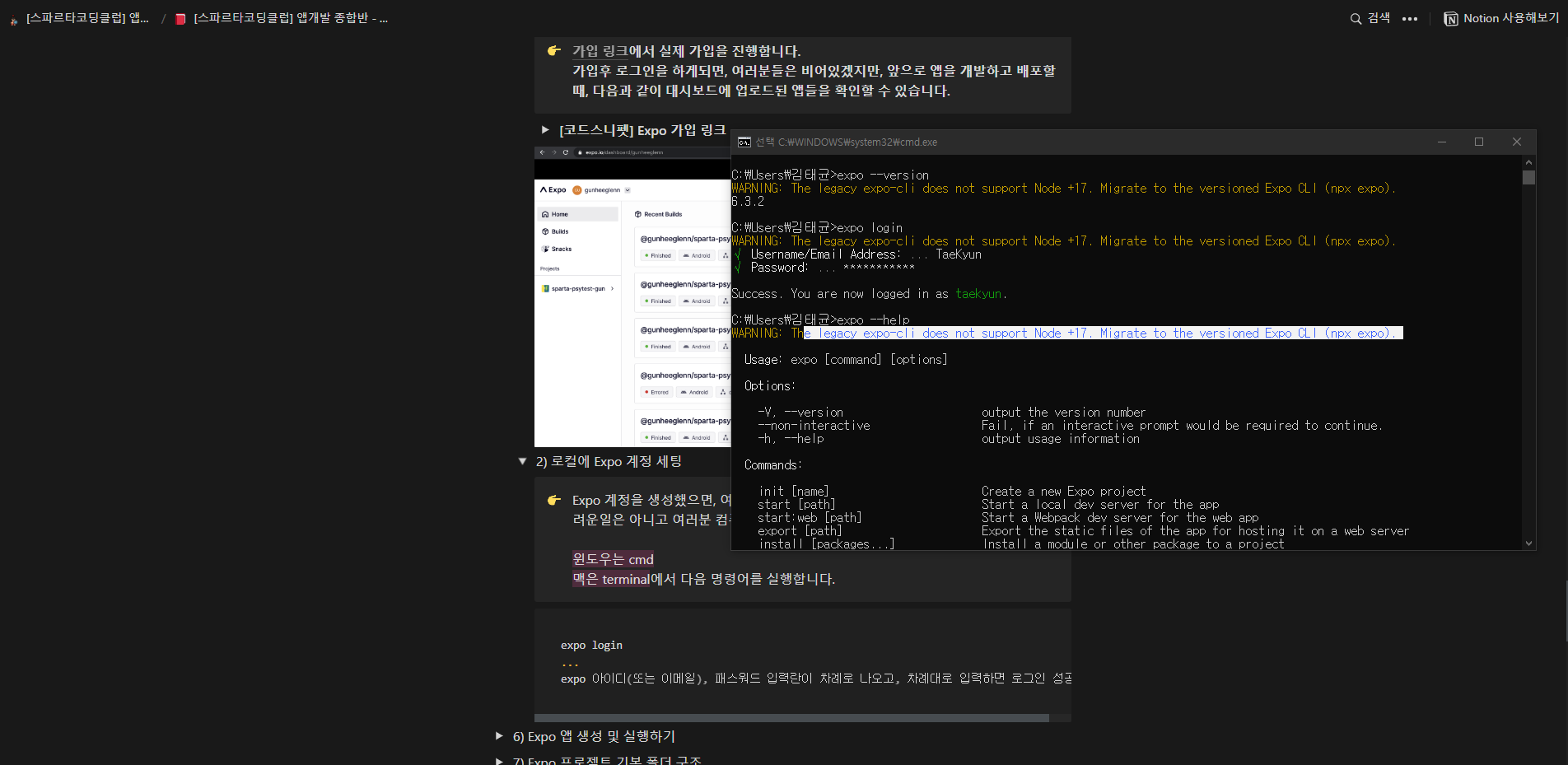This screenshot has height=765, width=1568.
Task: Click the cmd scrollbar up arrow
Action: 1529,162
